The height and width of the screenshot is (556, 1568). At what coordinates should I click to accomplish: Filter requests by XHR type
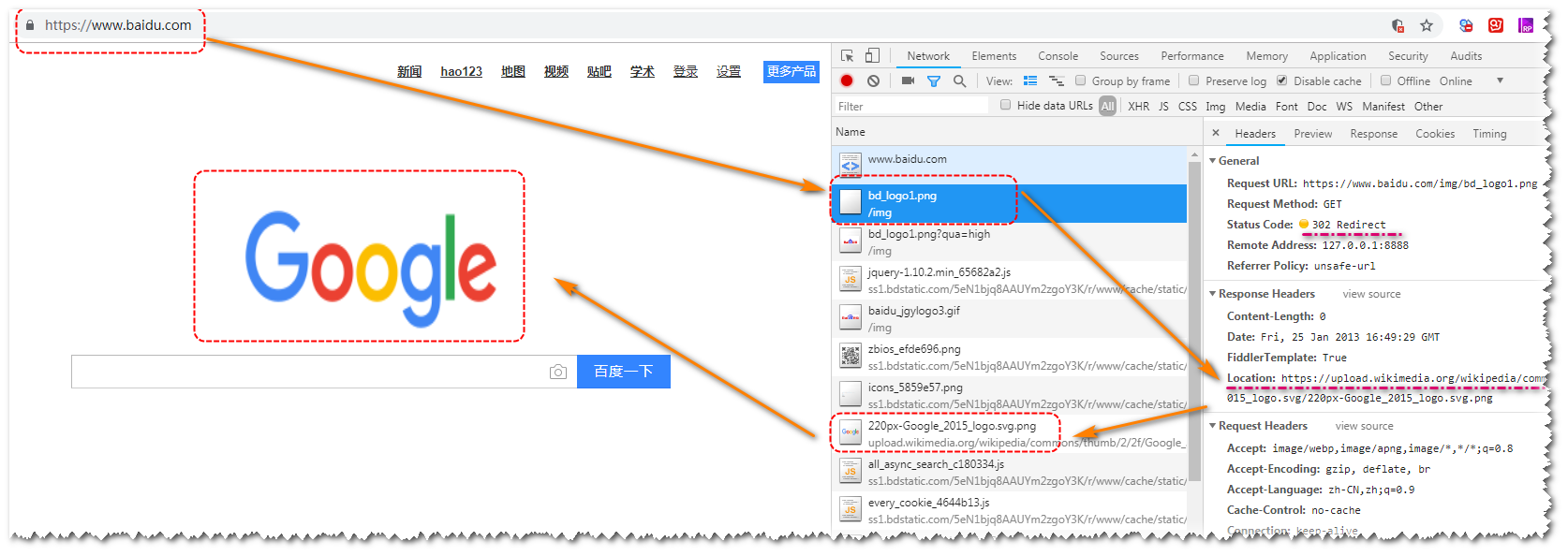click(1139, 107)
